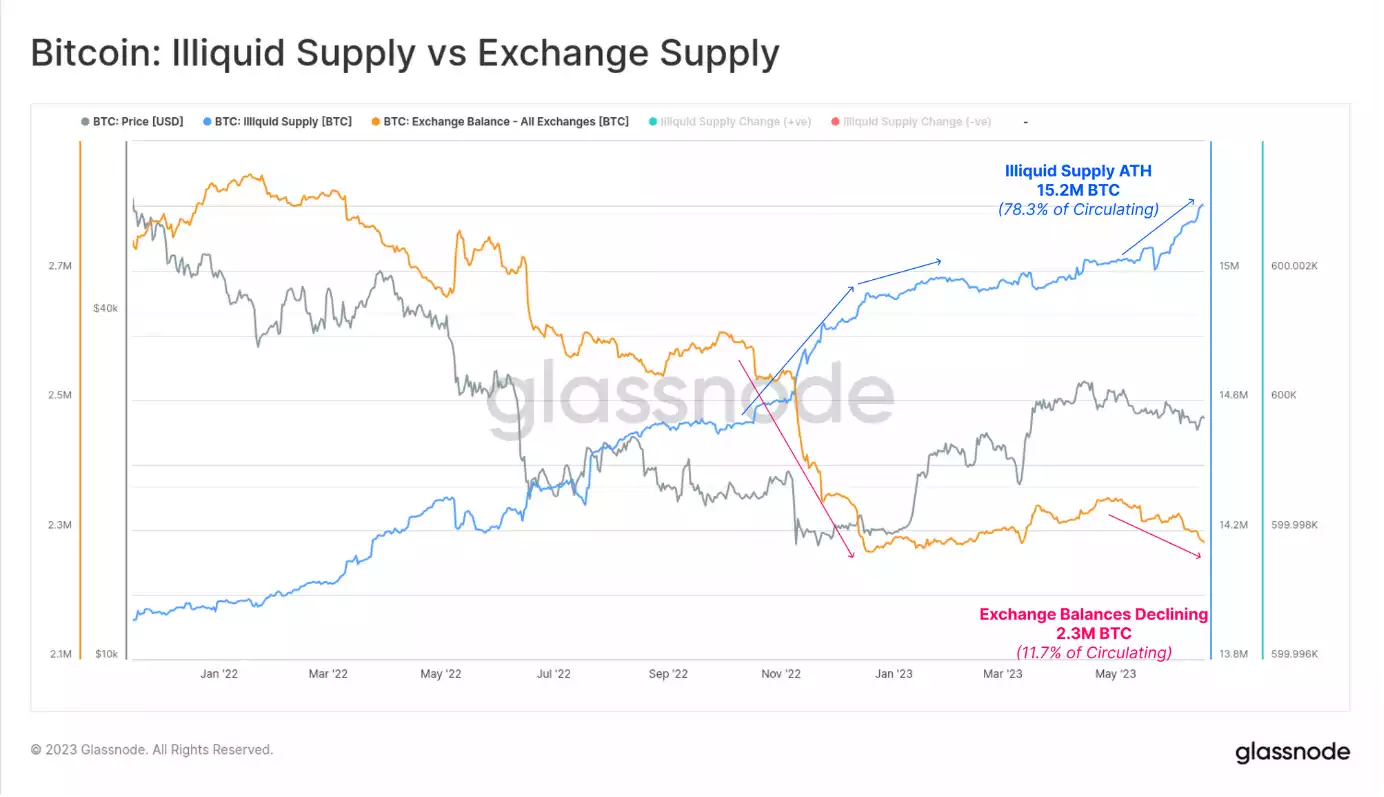Viewport: 1384px width, 797px height.
Task: Toggle the BTC: Price [USD] series label
Action: coord(138,122)
